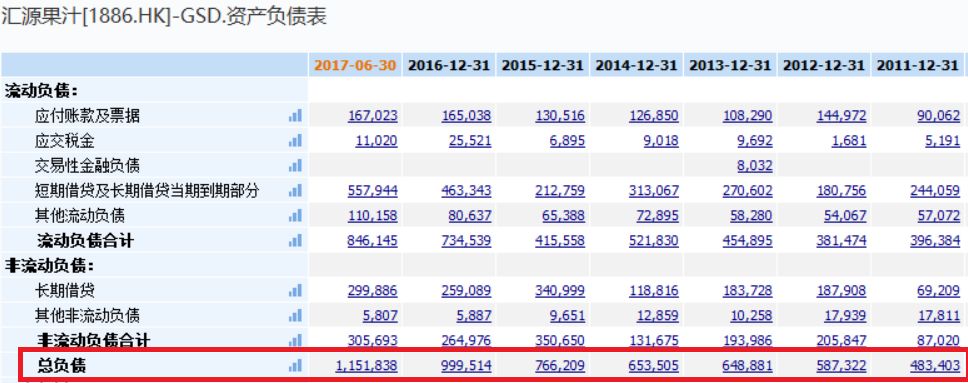Open chart icon for 其他非流动负债 row
Image resolution: width=968 pixels, height=383 pixels.
pyautogui.click(x=295, y=316)
